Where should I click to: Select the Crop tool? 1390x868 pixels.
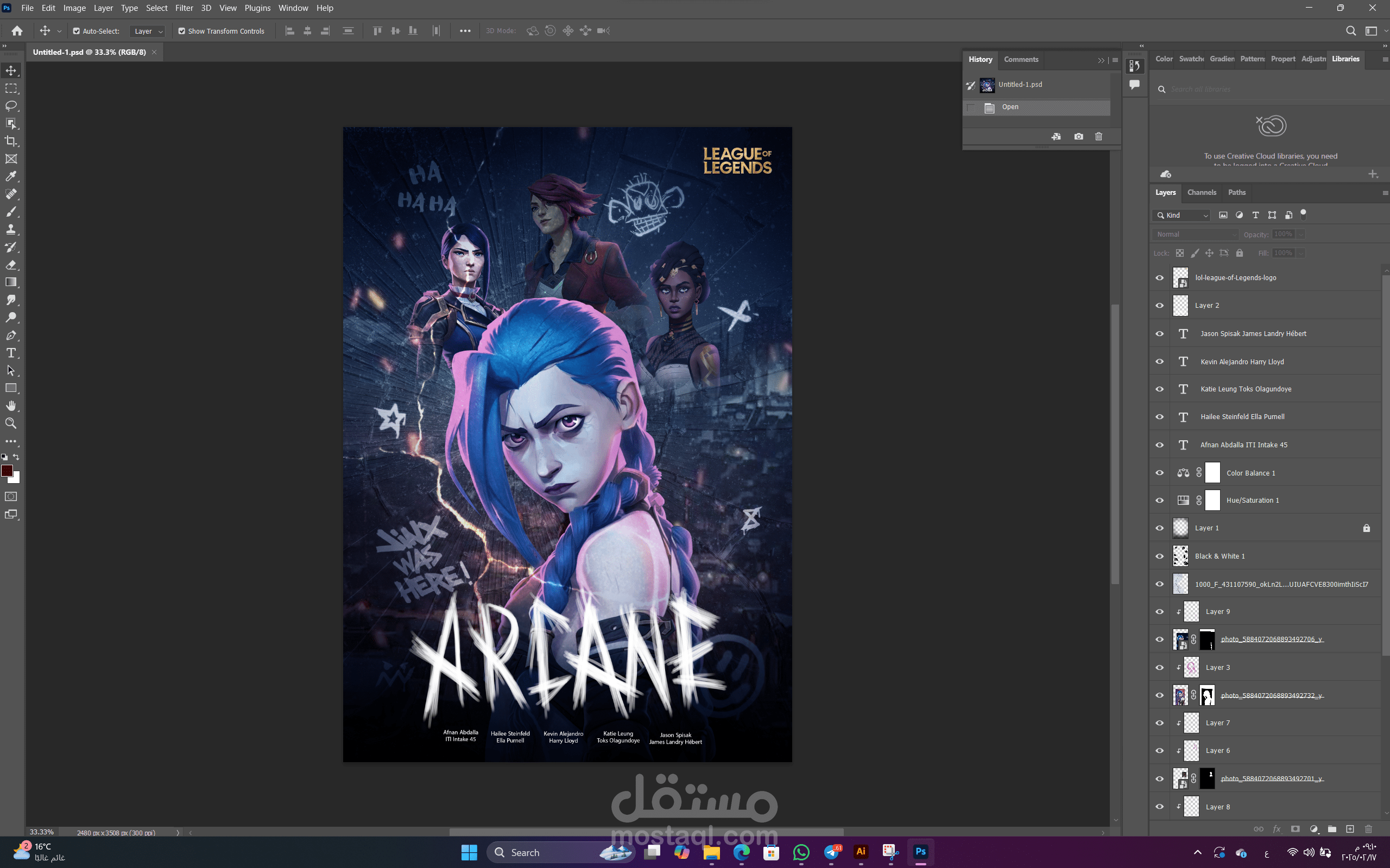(11, 141)
